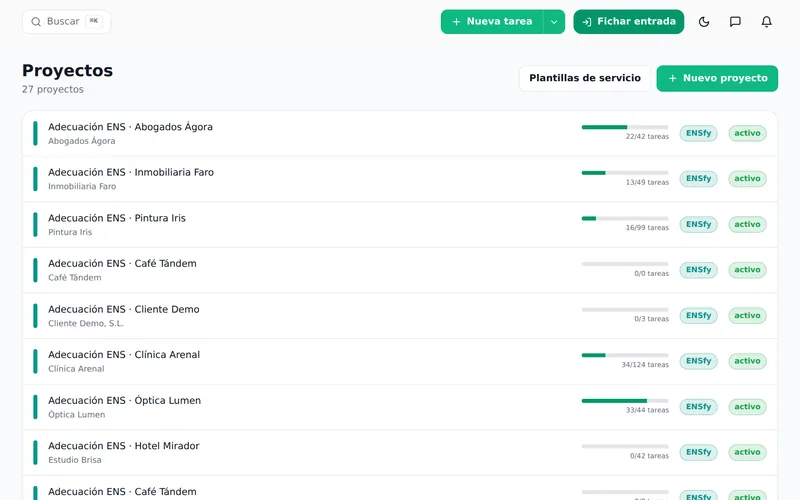Click the Pintura Iris progress bar
The width and height of the screenshot is (800, 500).
tap(625, 218)
